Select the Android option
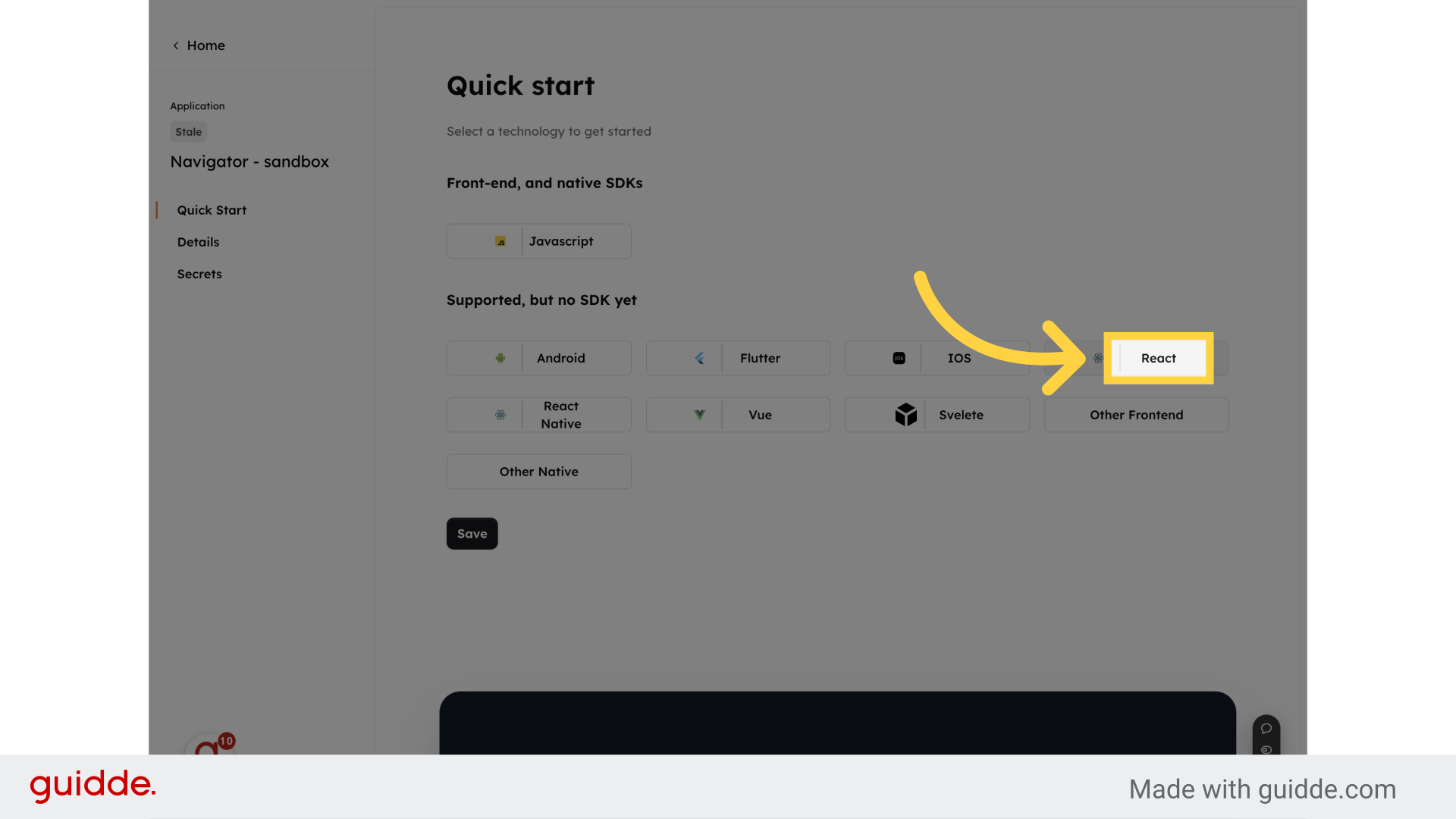Viewport: 1456px width, 819px height. (x=539, y=358)
